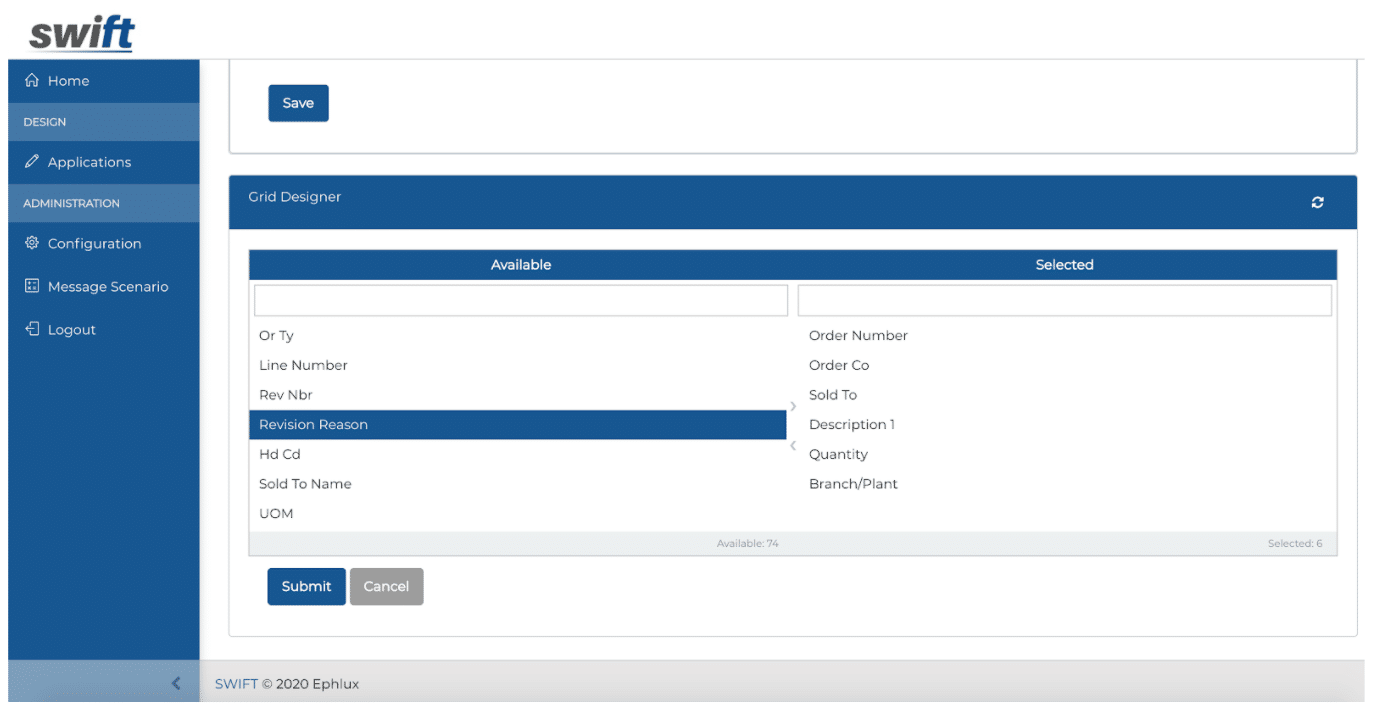Click the Available list filter field
Viewport: 1380px width, 714px height.
(x=520, y=300)
